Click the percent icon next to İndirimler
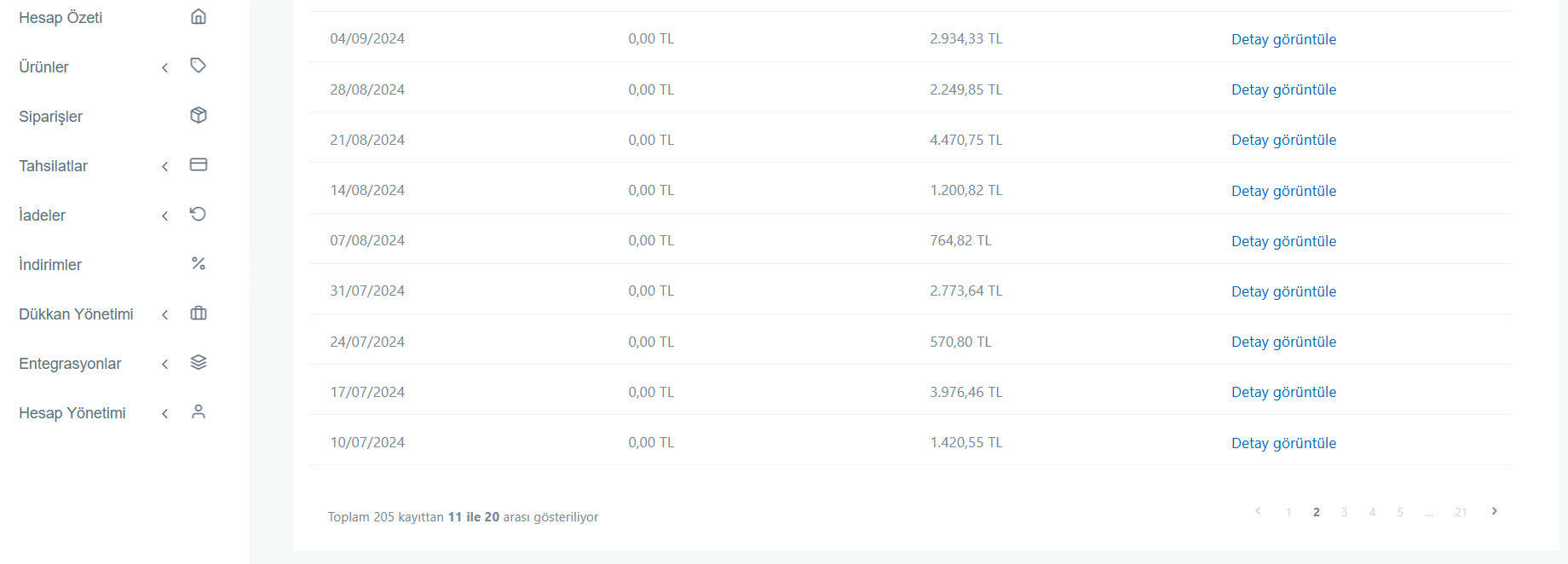This screenshot has height=564, width=1568. (199, 263)
